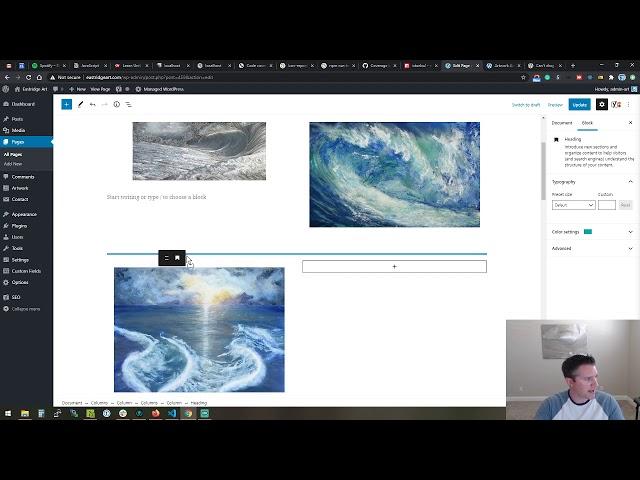Open Visual Studio Code from the taskbar
This screenshot has width=640, height=480.
click(172, 413)
